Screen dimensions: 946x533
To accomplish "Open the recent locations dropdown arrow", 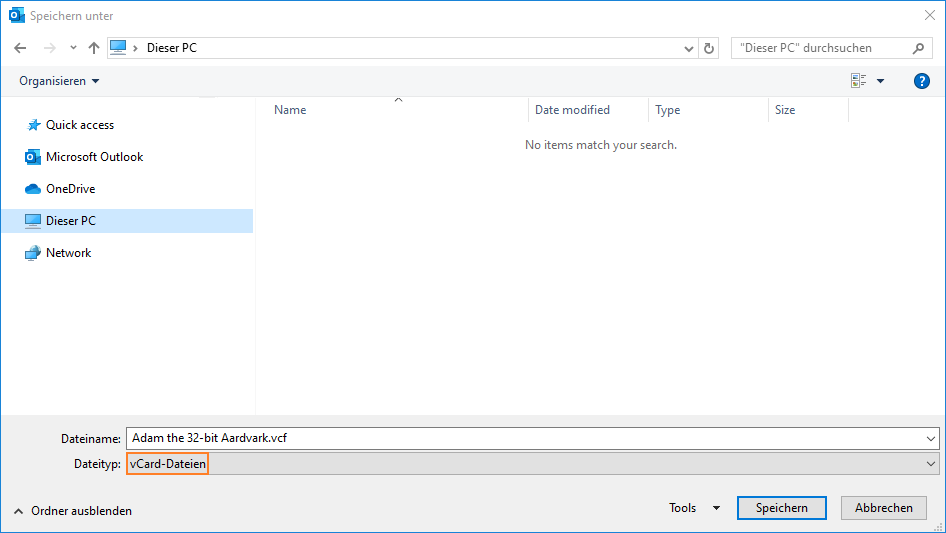I will (73, 48).
